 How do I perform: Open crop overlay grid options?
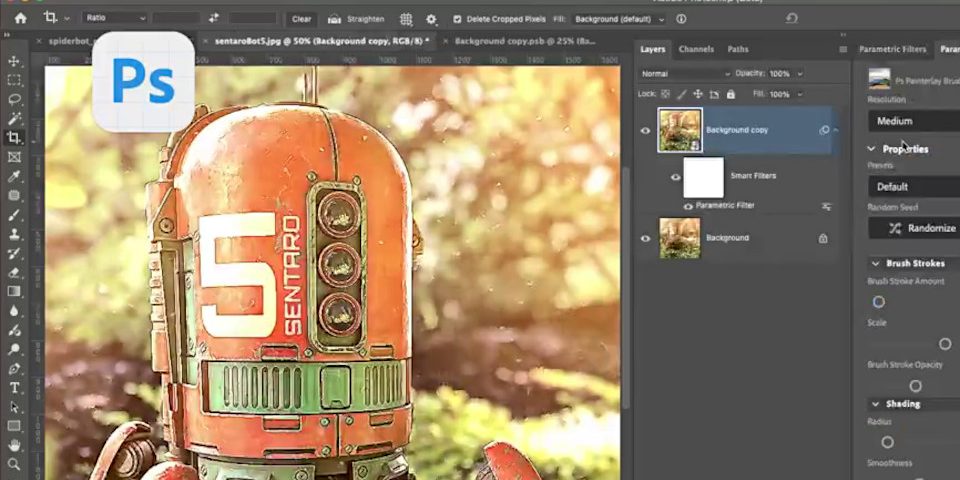point(406,19)
